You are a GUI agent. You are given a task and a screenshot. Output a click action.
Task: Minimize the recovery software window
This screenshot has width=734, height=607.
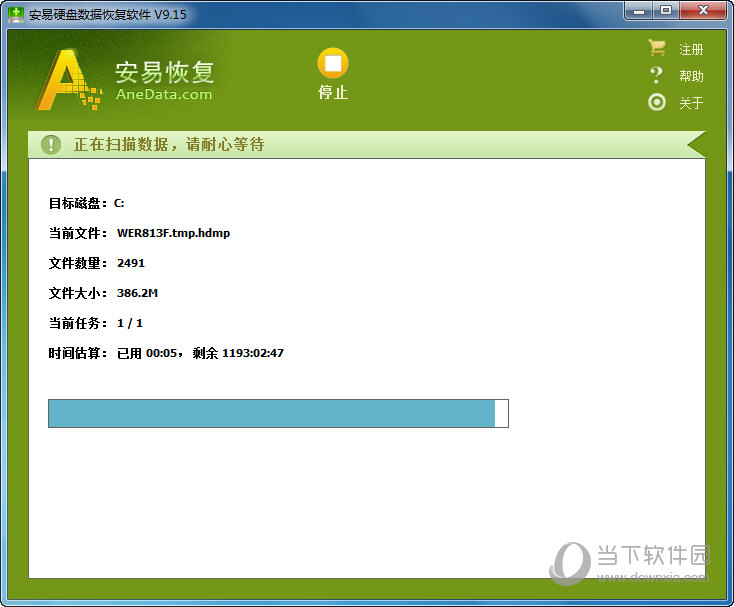pos(639,11)
